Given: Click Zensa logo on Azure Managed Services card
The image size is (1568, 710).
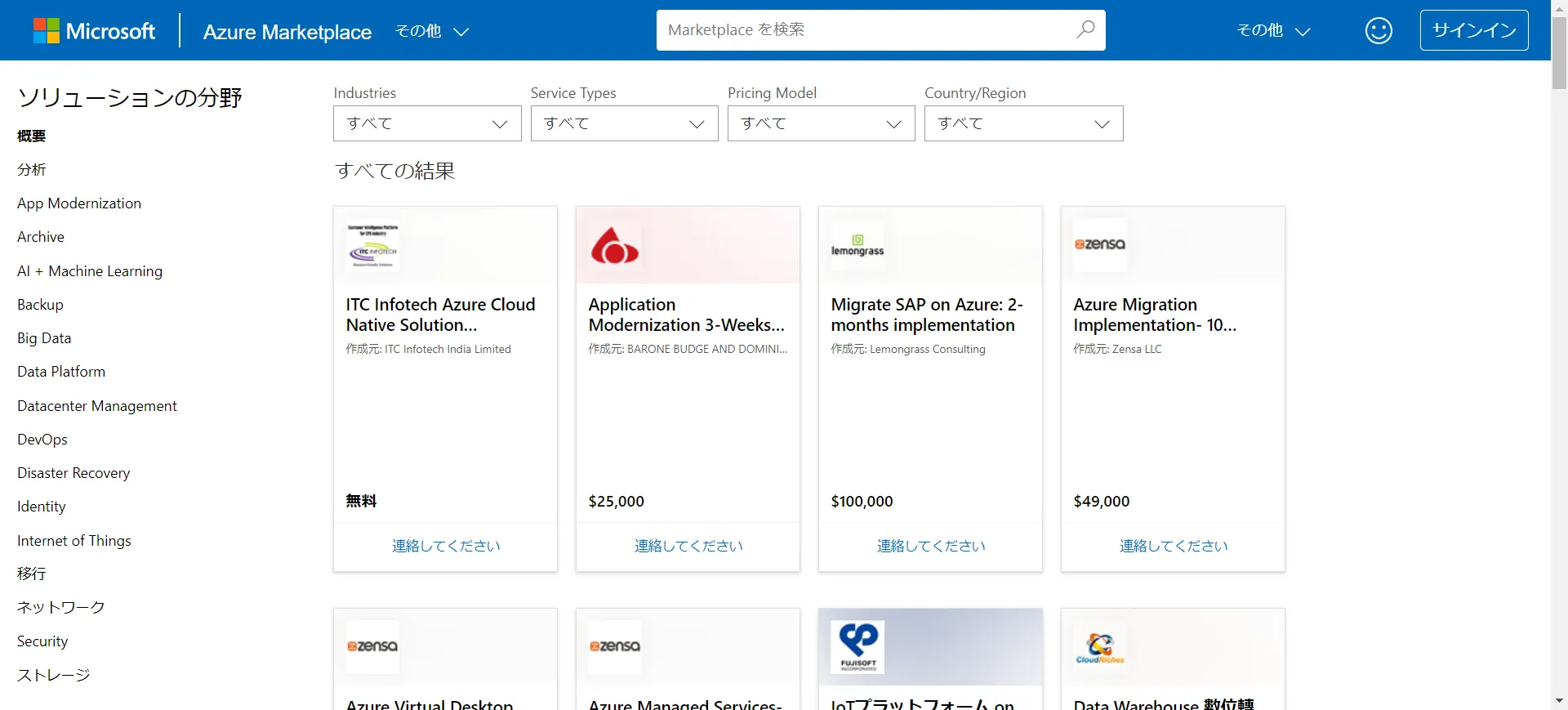Looking at the screenshot, I should tap(615, 646).
